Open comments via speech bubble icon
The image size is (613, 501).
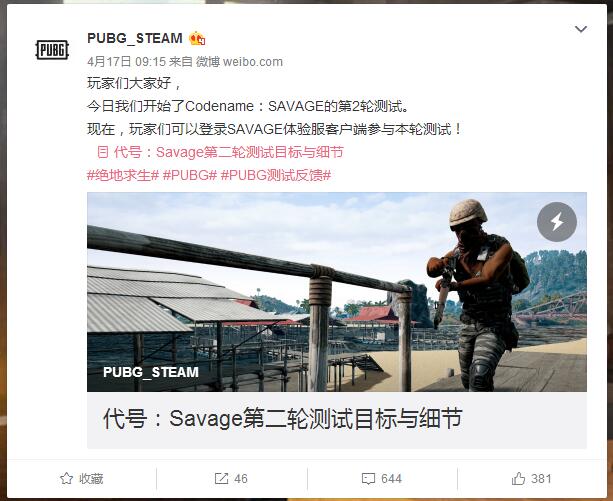tap(368, 479)
